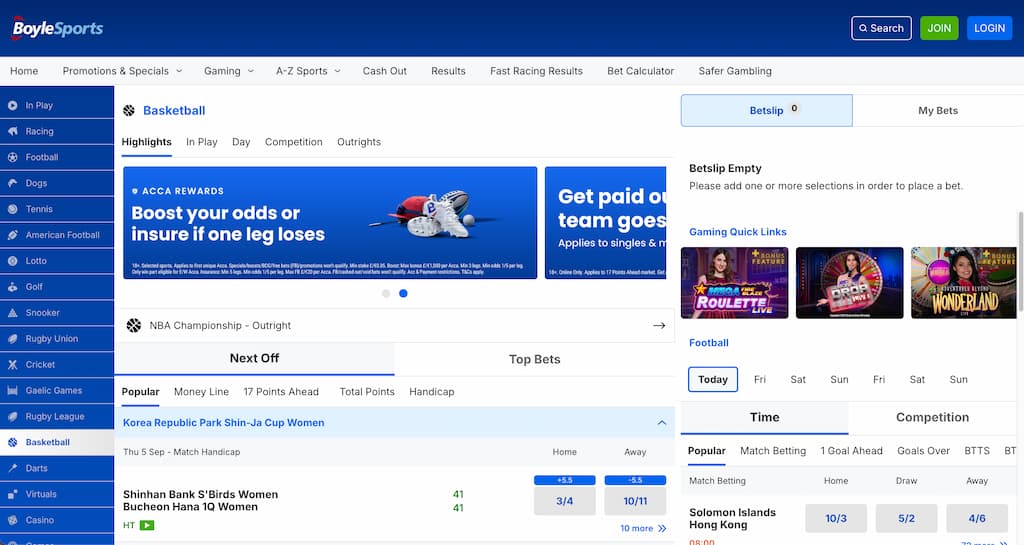
Task: Select the Handicap filter
Action: click(x=432, y=392)
